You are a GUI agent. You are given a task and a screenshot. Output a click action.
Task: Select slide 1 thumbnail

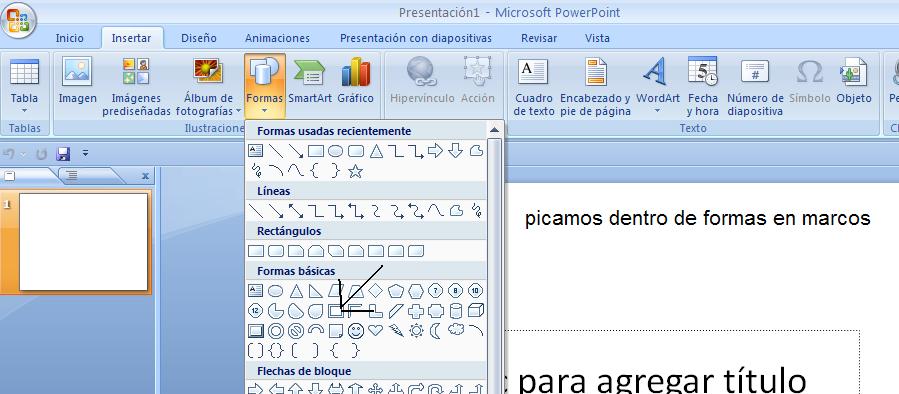83,242
